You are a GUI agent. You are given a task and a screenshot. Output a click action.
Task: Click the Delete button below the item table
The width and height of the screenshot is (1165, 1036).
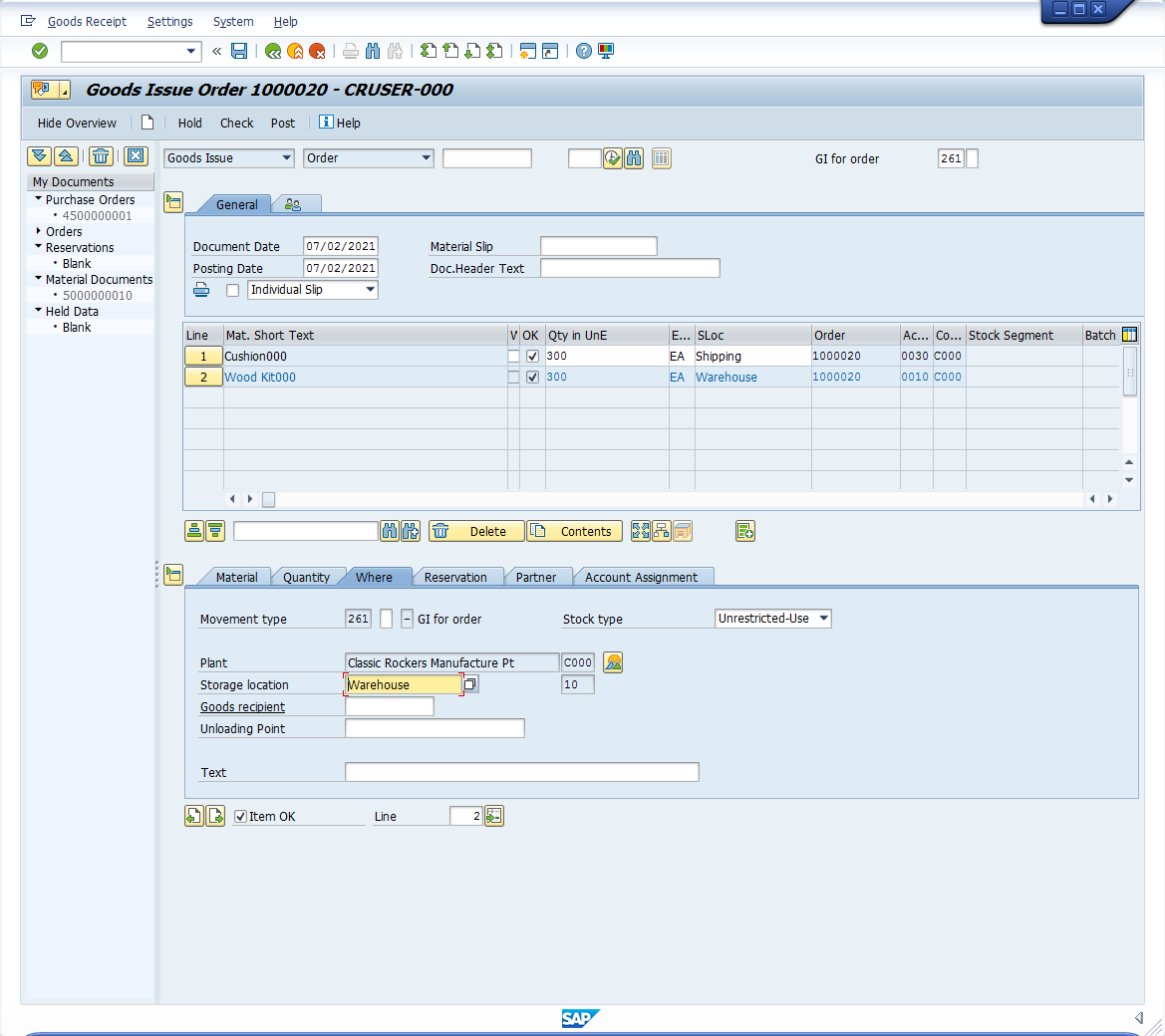pyautogui.click(x=476, y=531)
